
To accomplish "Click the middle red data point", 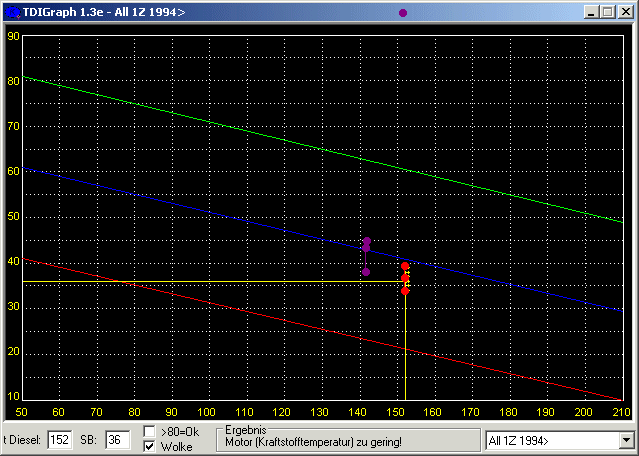I will 405,278.
